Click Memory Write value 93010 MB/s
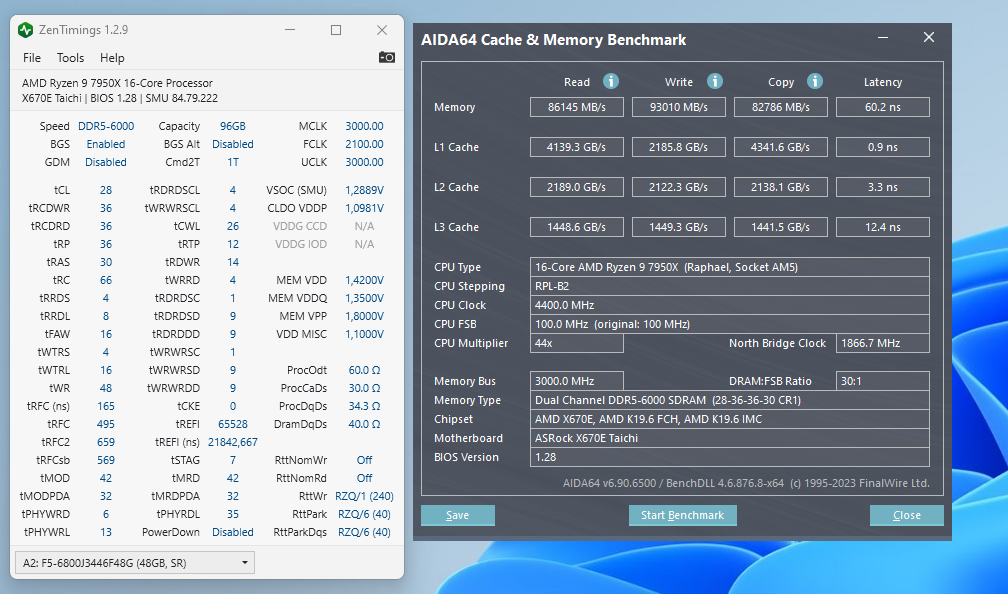This screenshot has height=594, width=1008. [679, 107]
